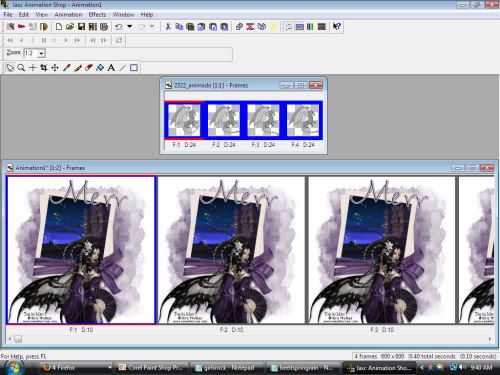
Task: Choose the Crop tool
Action: 44,68
